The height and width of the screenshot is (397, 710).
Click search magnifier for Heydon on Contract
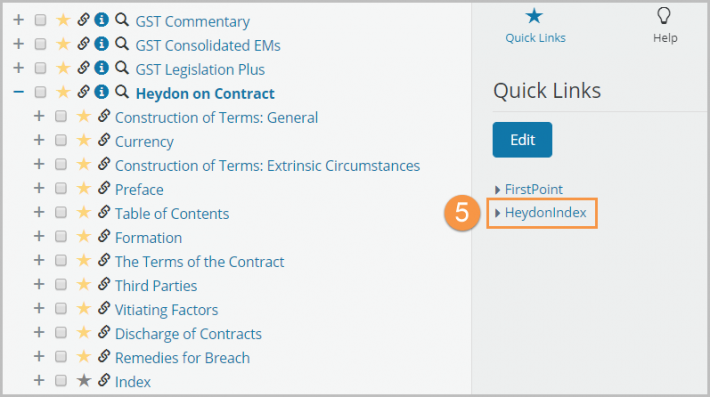[121, 92]
